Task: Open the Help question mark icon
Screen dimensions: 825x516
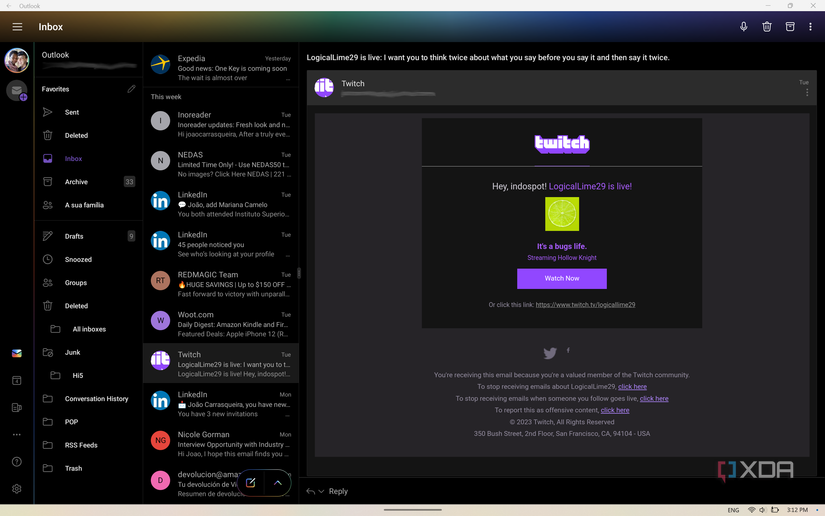Action: pos(17,462)
